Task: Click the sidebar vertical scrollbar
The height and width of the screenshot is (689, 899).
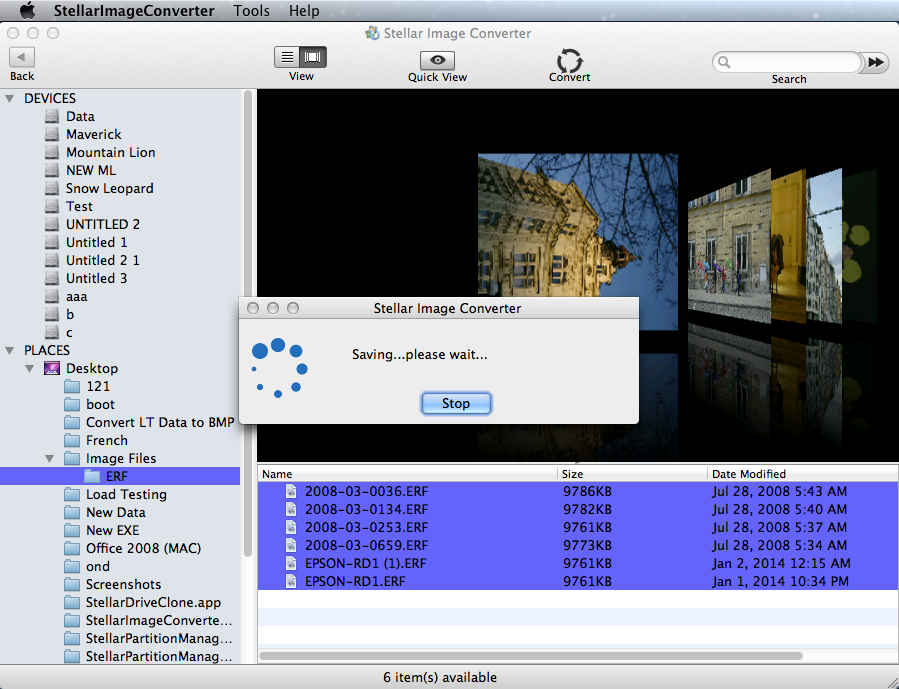Action: (x=248, y=323)
